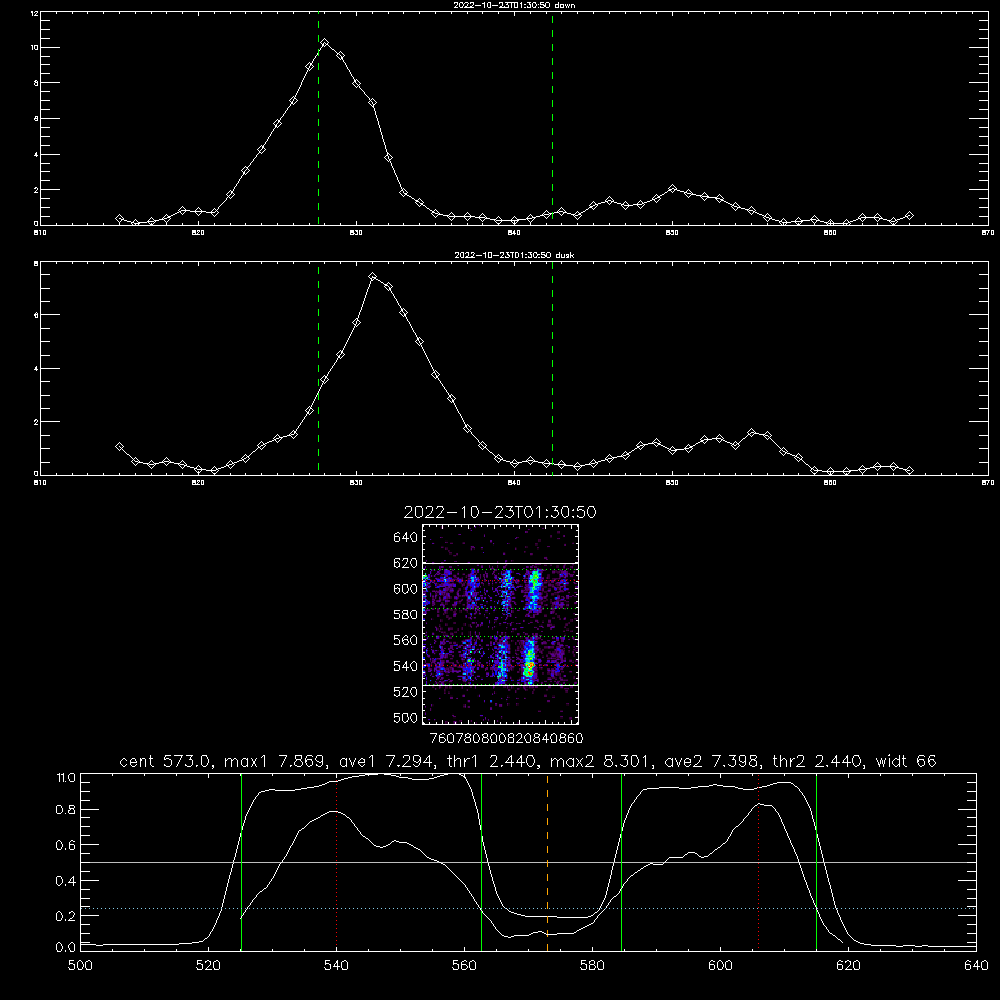Click the '580' x-axis label of the bottom plot
1000x1000 pixels.
(x=592, y=966)
